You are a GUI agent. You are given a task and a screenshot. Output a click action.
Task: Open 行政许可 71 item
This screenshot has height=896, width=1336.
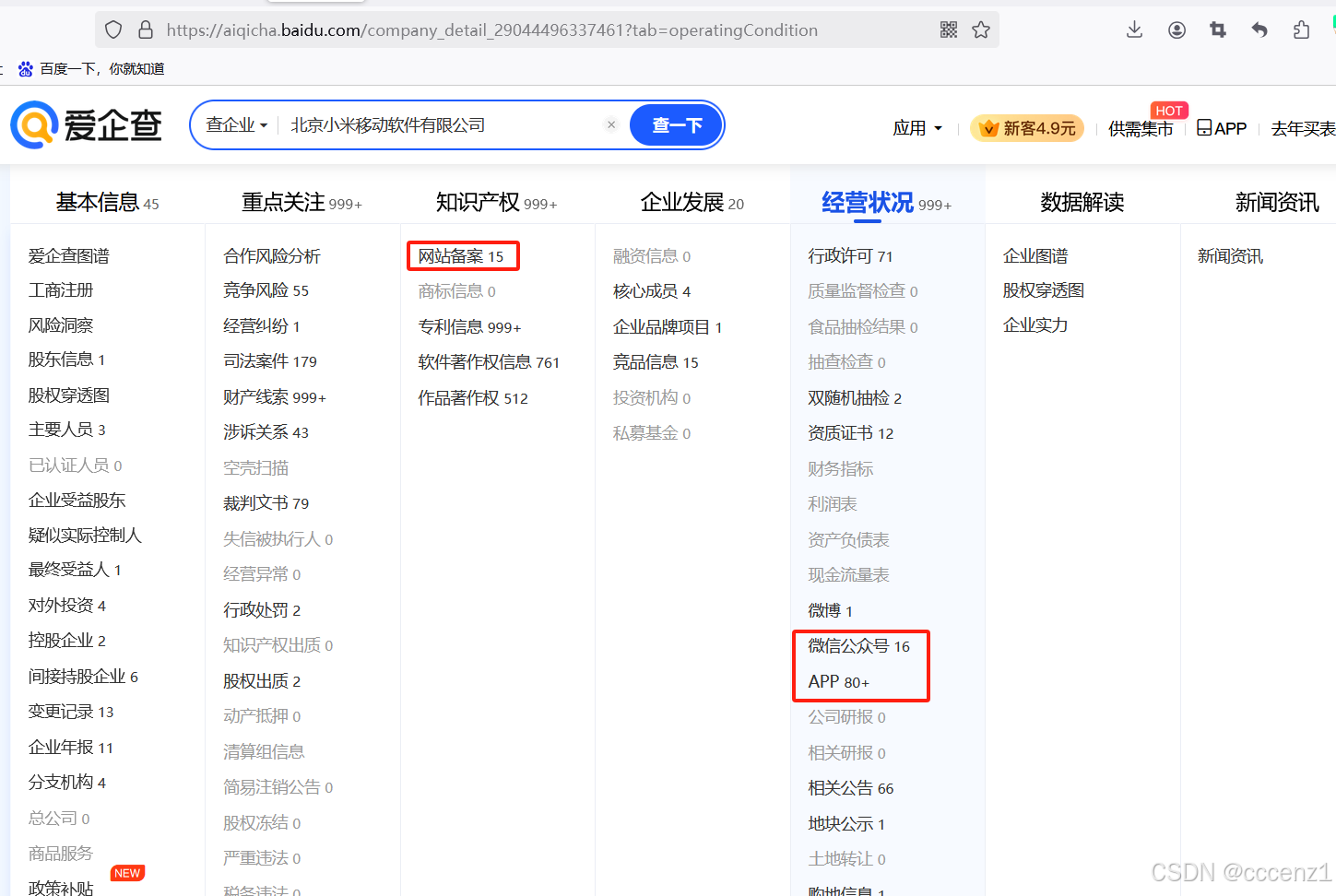click(850, 255)
